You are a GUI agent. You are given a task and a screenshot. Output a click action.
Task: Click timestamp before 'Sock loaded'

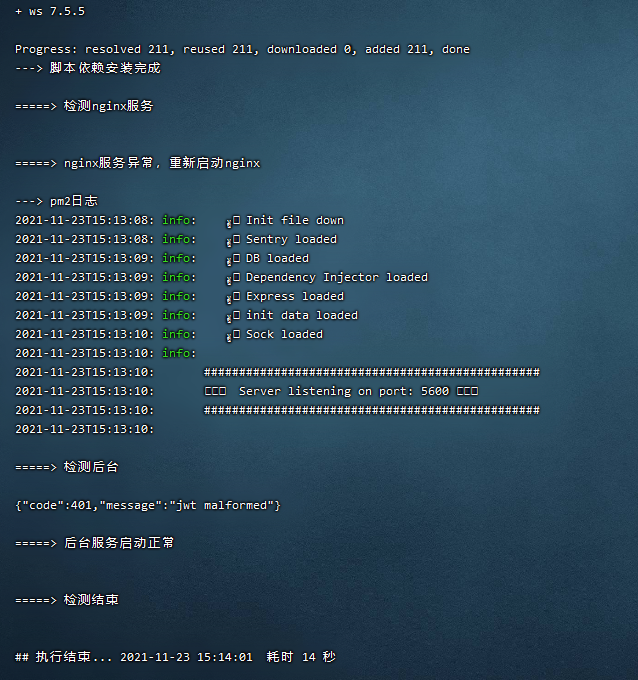tap(85, 334)
